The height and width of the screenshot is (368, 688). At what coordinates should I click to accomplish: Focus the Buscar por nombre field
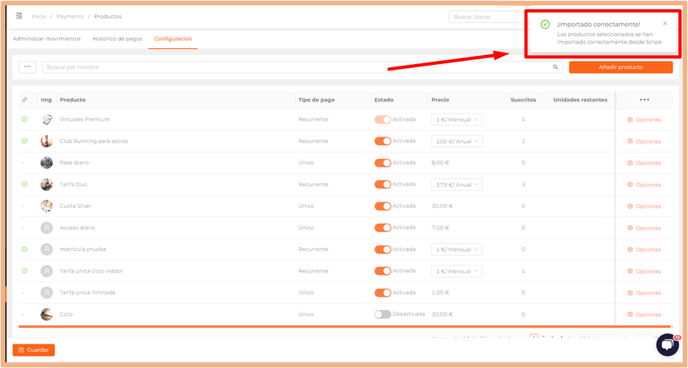point(302,67)
